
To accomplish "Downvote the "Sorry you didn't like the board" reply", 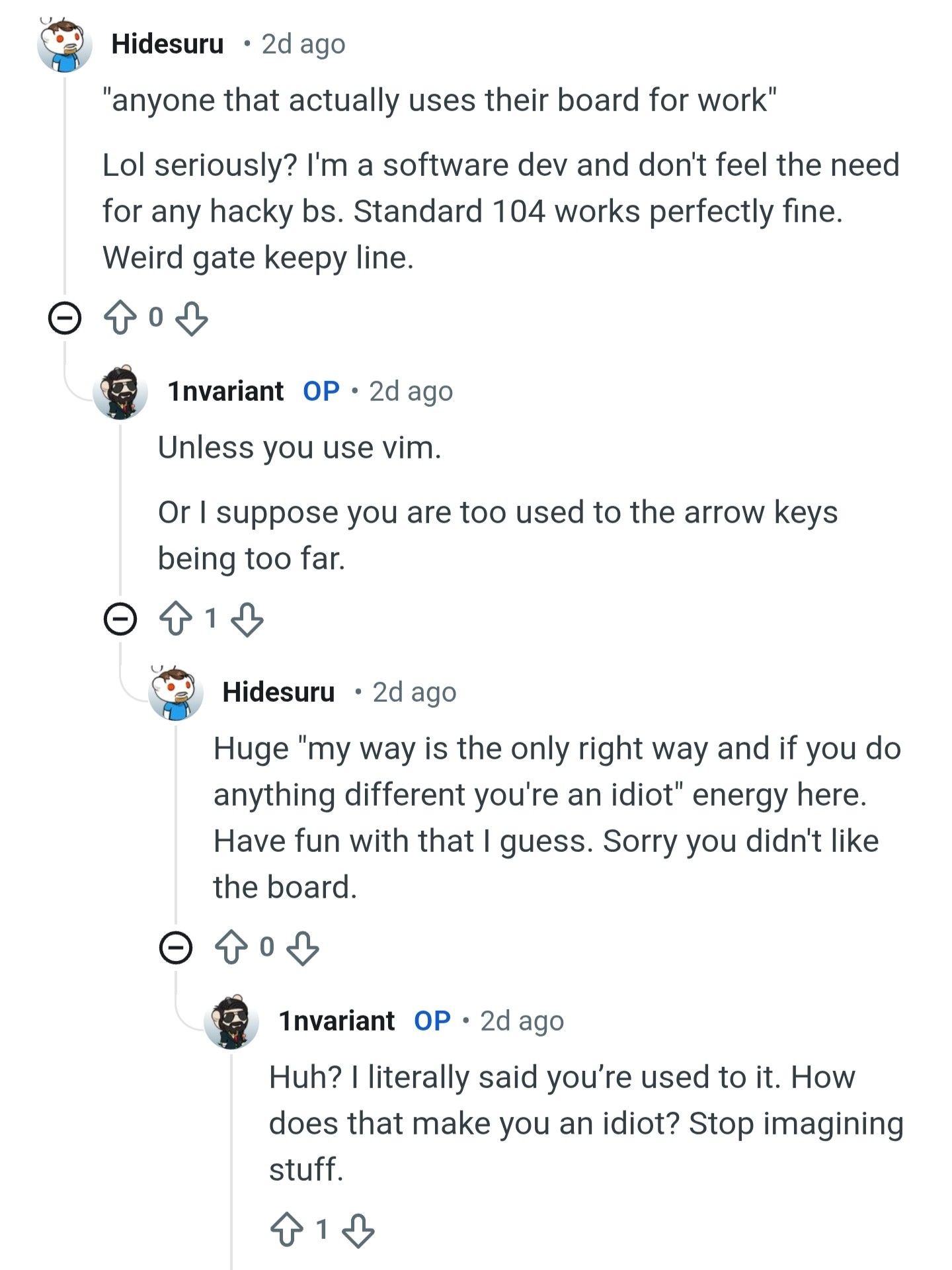I will pyautogui.click(x=303, y=947).
